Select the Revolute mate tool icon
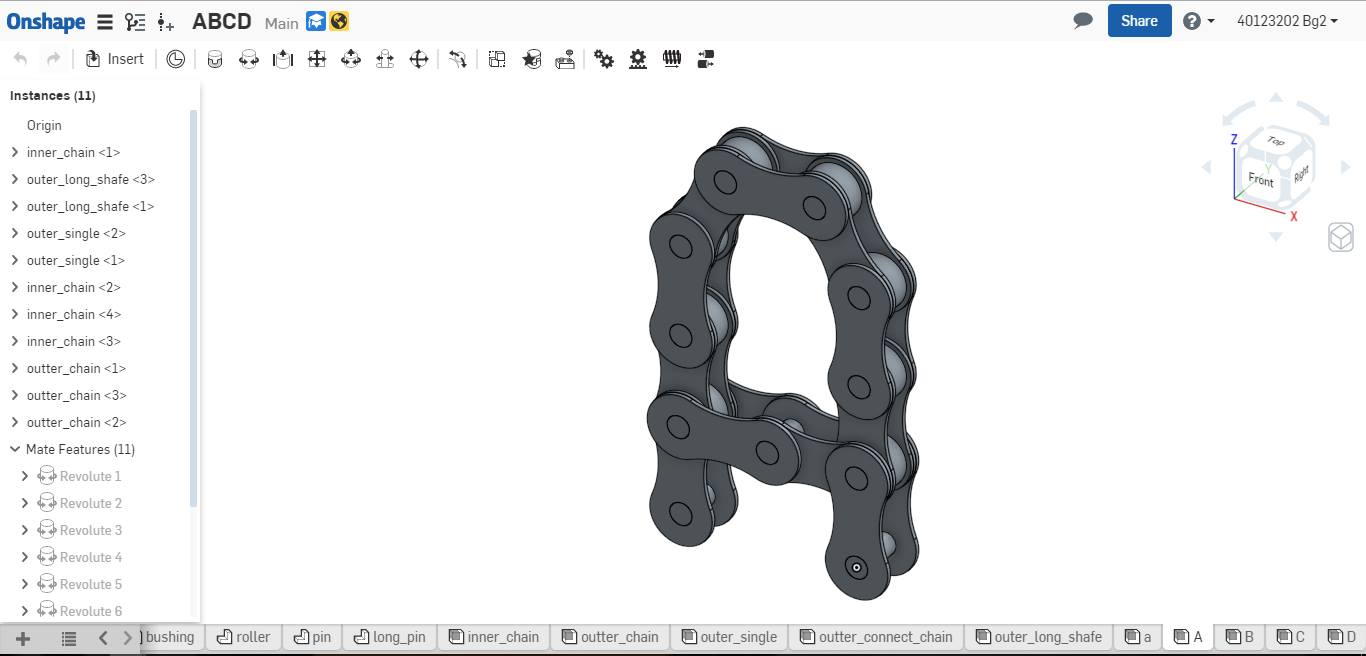 point(249,59)
